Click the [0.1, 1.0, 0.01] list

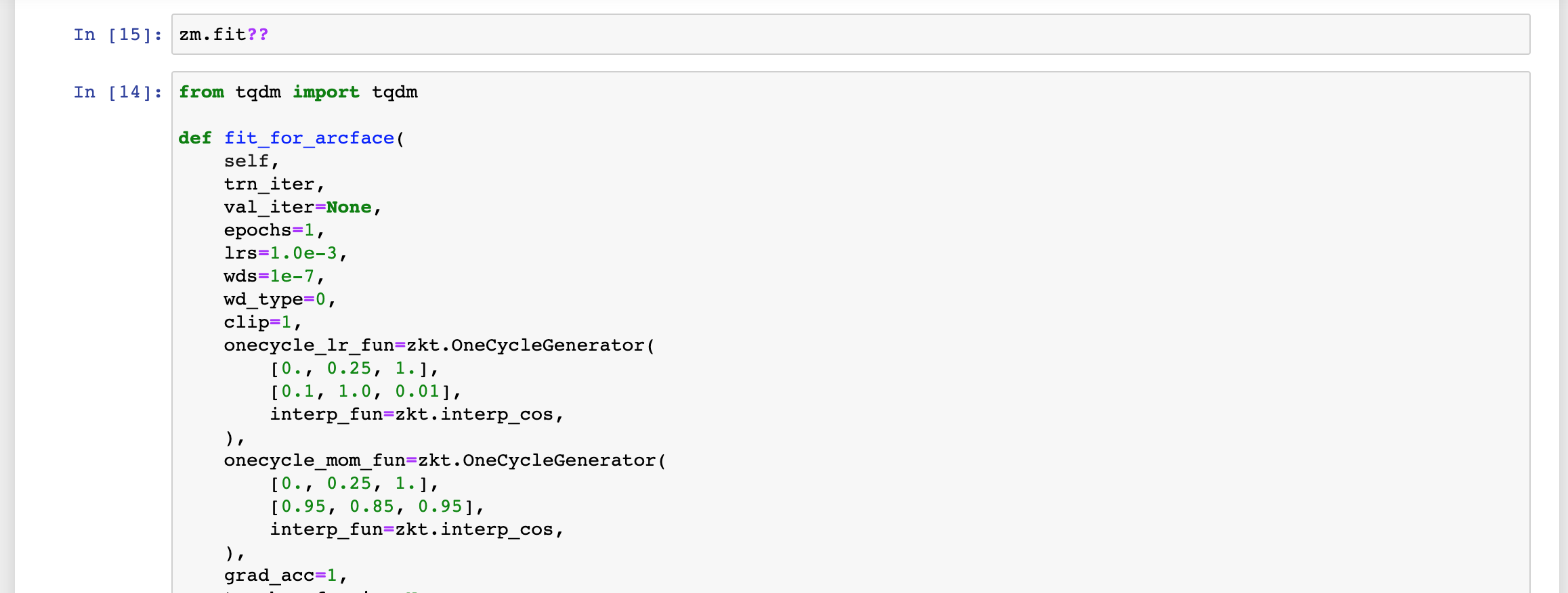pos(360,391)
